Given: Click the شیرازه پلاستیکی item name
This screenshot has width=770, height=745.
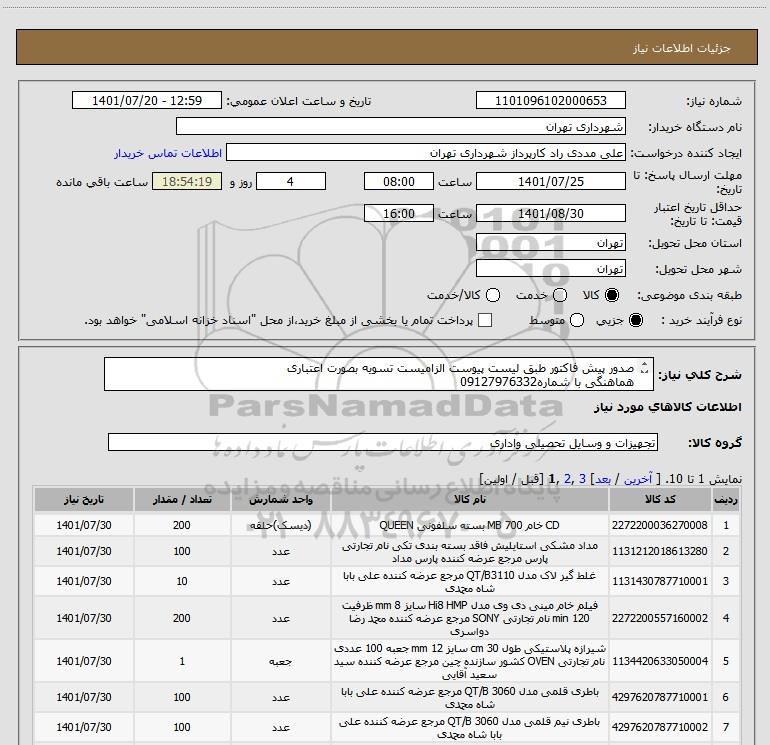Looking at the screenshot, I should coord(469,661).
